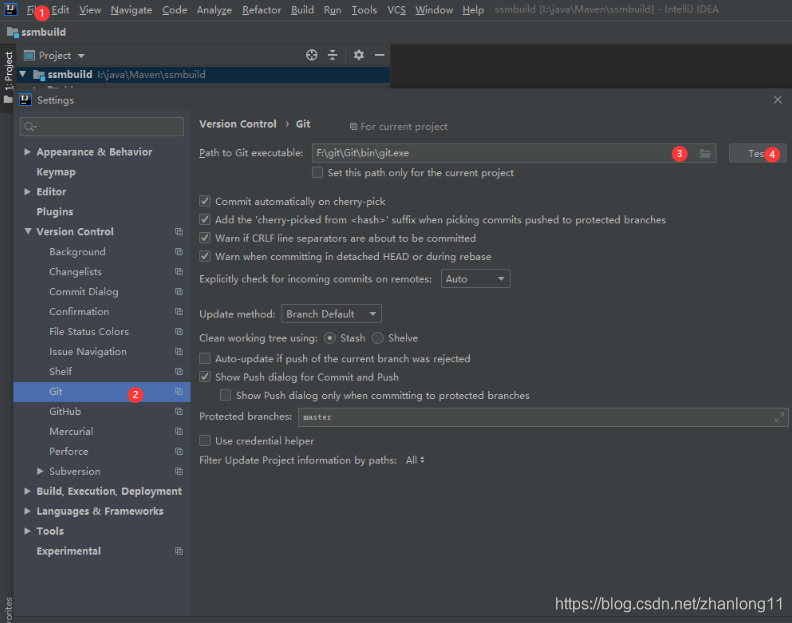Expand the Editor settings group
The width and height of the screenshot is (792, 623).
pos(27,191)
